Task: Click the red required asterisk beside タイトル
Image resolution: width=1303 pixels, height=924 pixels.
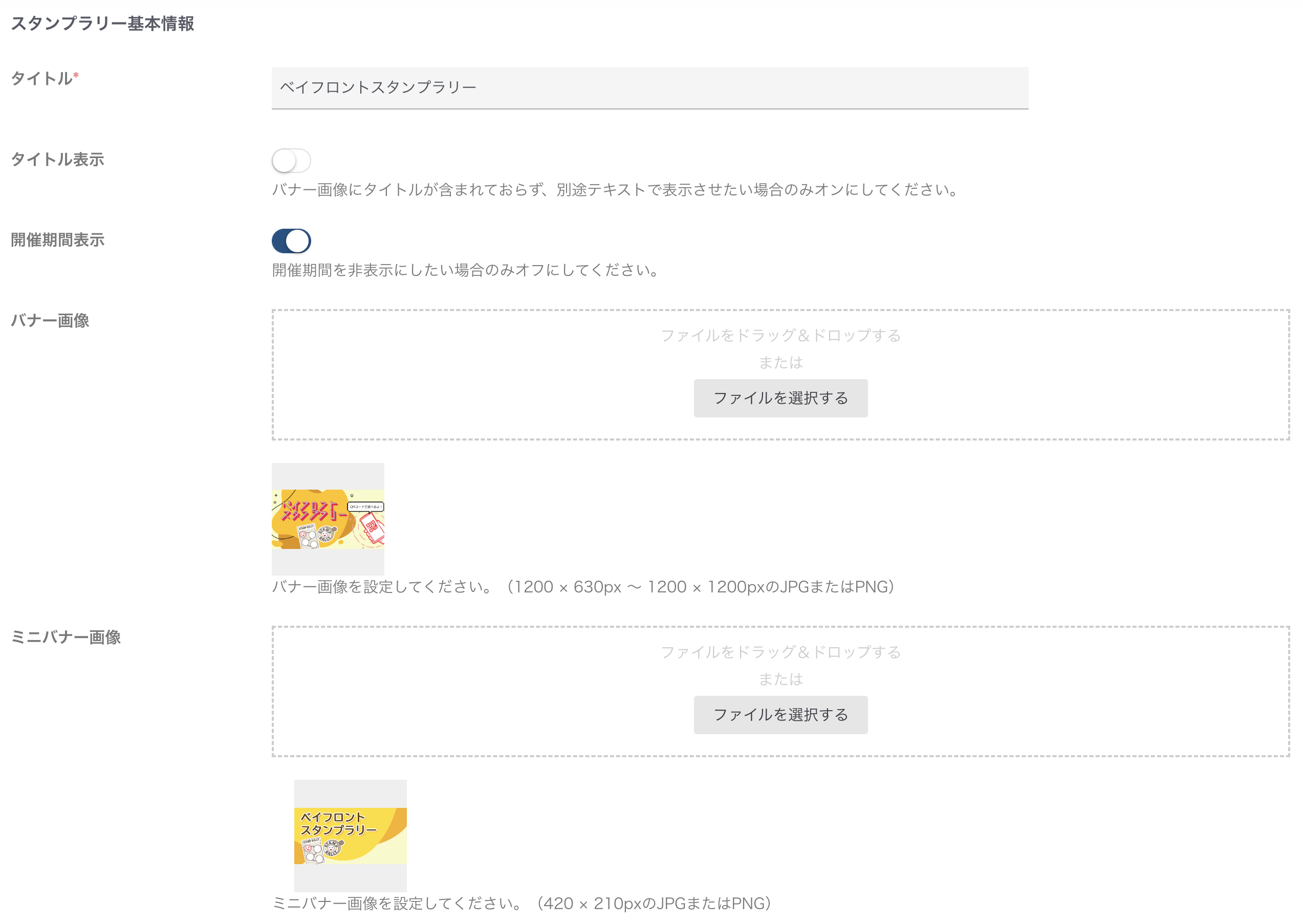Action: (x=76, y=75)
